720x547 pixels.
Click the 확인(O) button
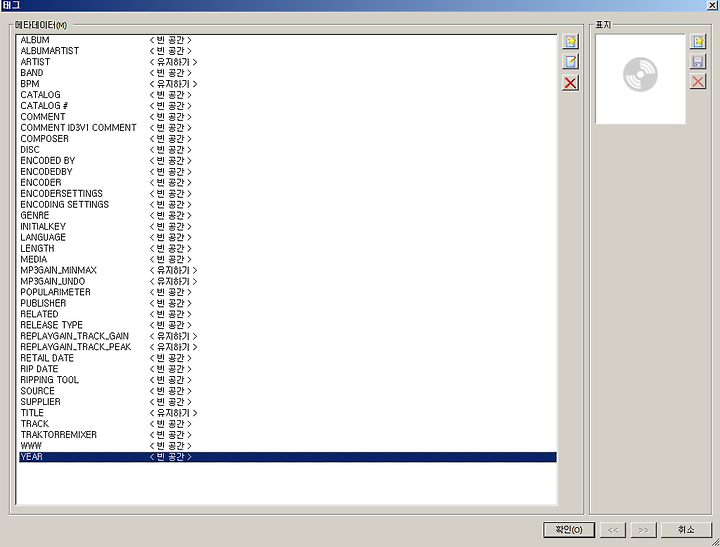click(x=569, y=530)
